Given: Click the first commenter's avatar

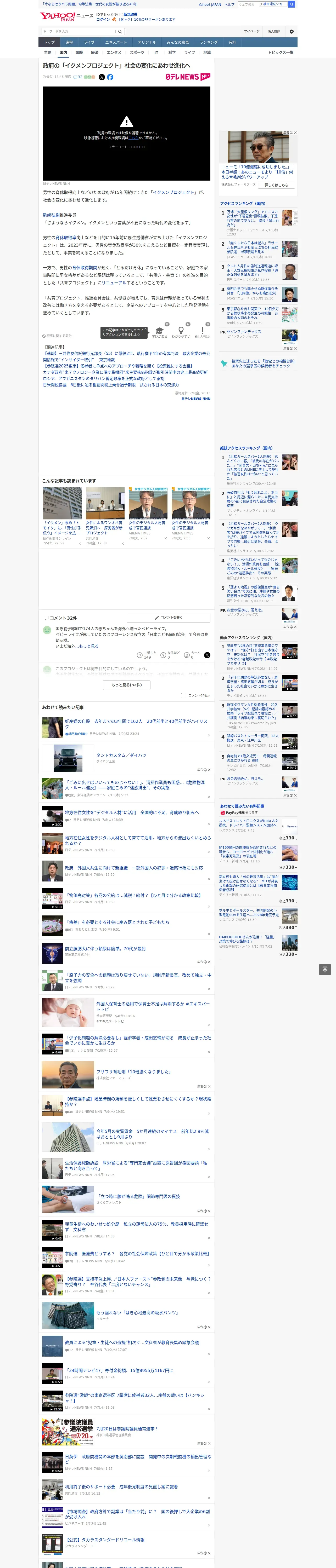Looking at the screenshot, I should pyautogui.click(x=47, y=630).
